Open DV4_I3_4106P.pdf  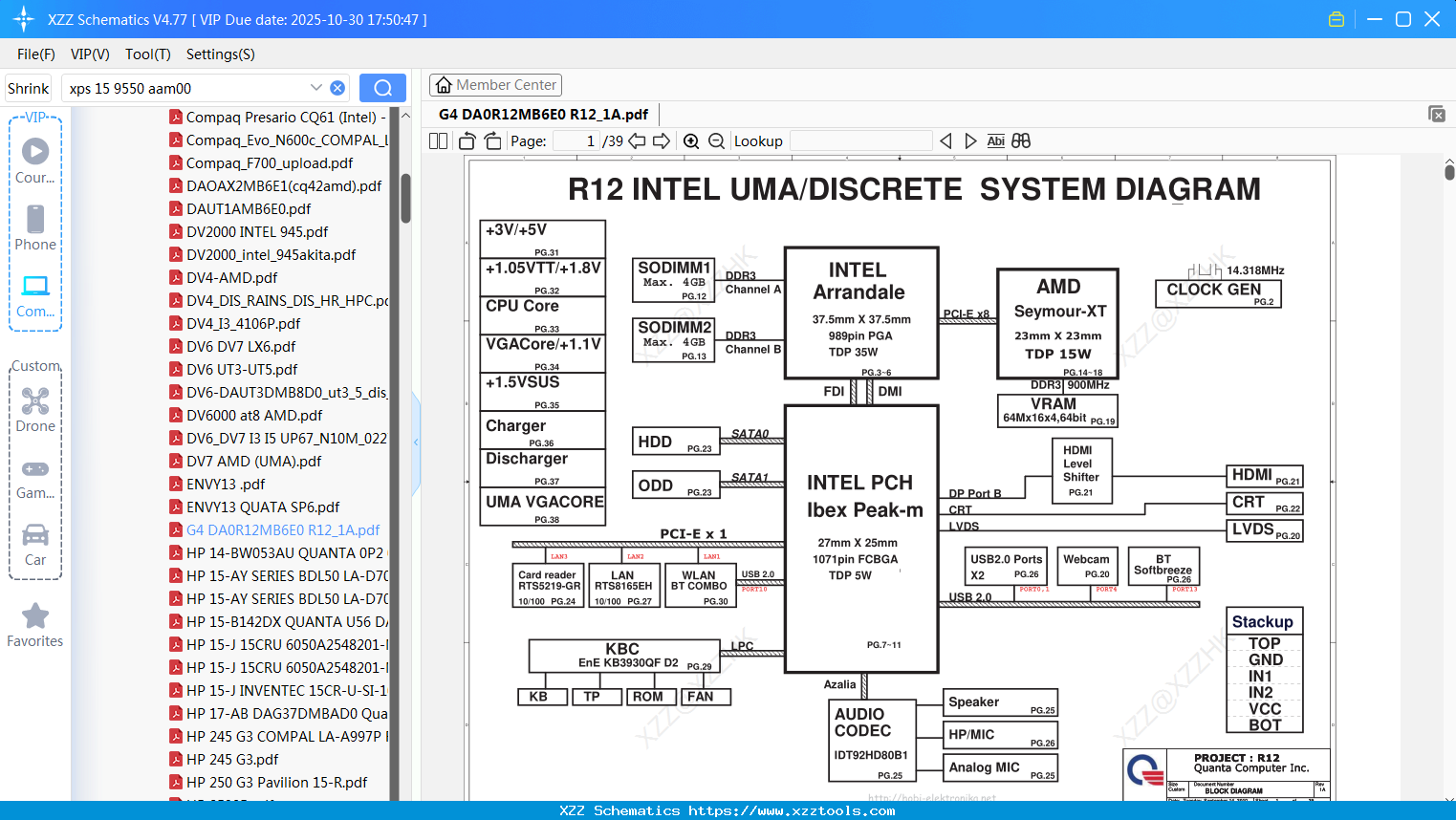[235, 323]
